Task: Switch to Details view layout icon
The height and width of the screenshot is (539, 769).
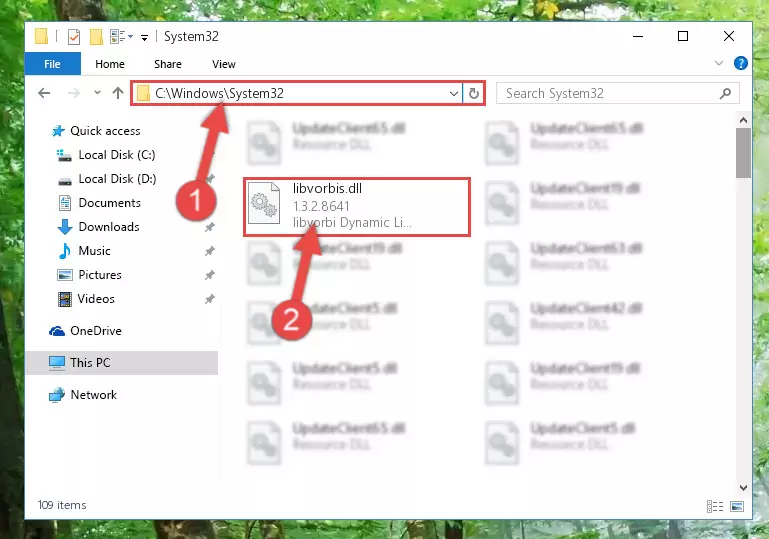Action: (715, 506)
